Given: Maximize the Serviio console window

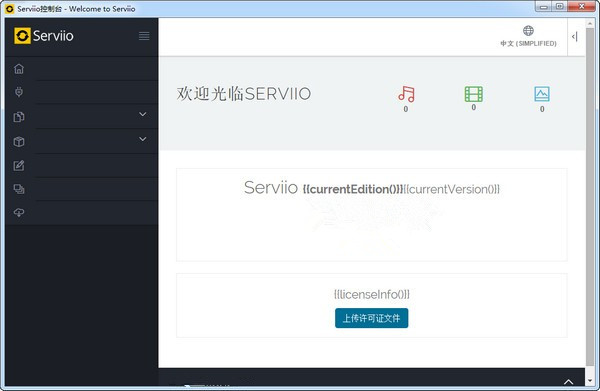Looking at the screenshot, I should click(559, 7).
